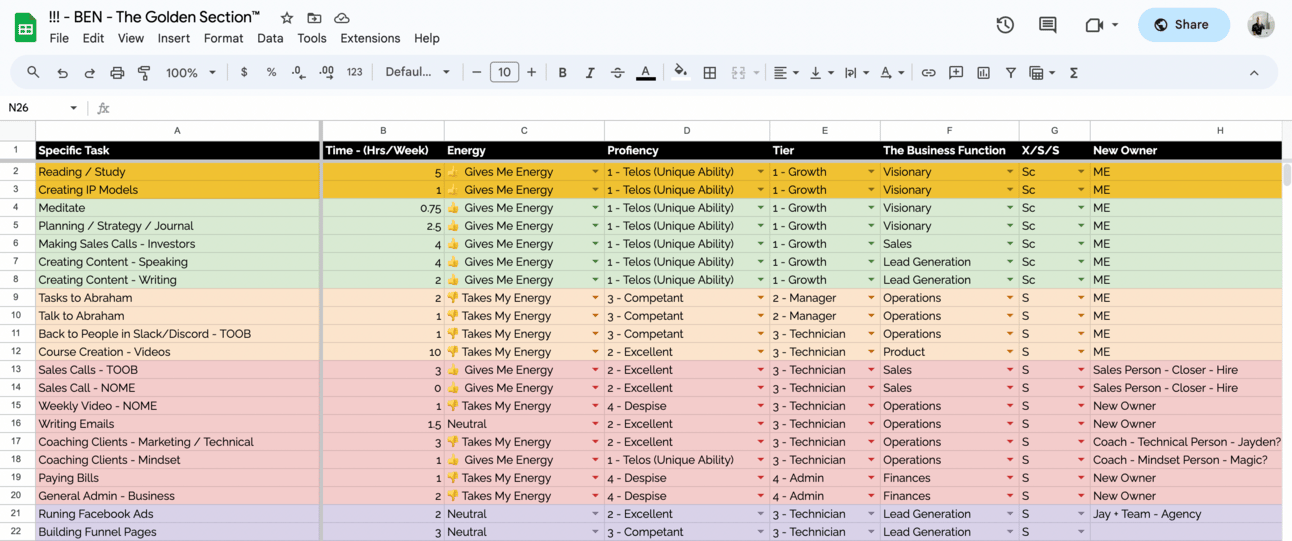Expand the font family dropdown
Screen dimensions: 1292x541
(417, 73)
